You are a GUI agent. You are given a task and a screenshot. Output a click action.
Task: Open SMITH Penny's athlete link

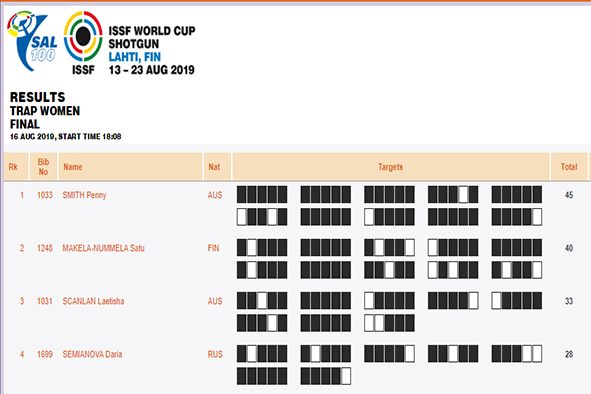(84, 195)
